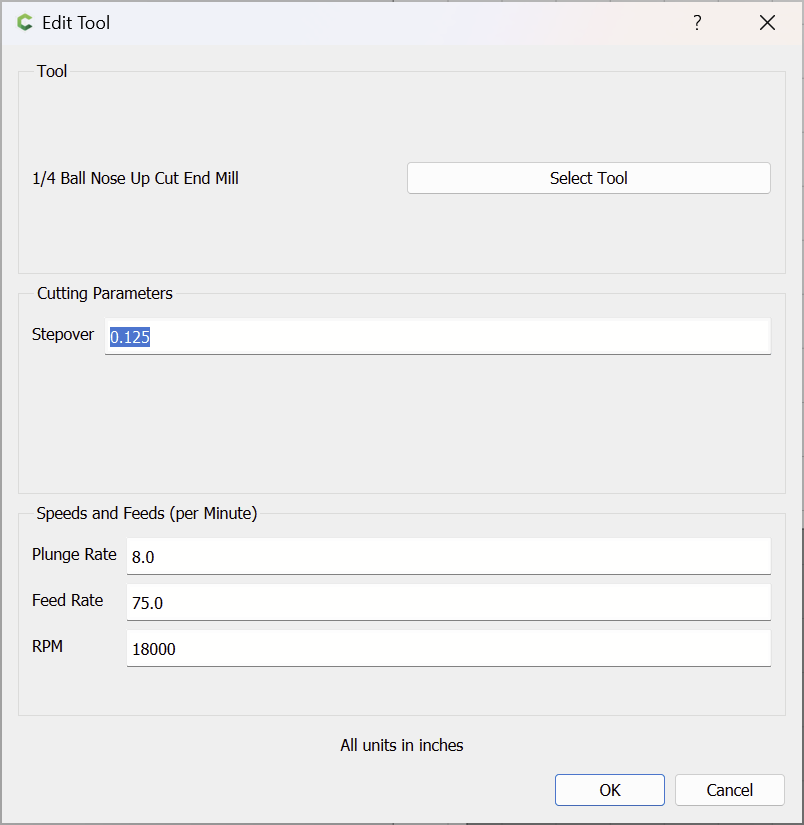Select the Feed Rate input box
Viewport: 804px width, 825px height.
click(448, 602)
